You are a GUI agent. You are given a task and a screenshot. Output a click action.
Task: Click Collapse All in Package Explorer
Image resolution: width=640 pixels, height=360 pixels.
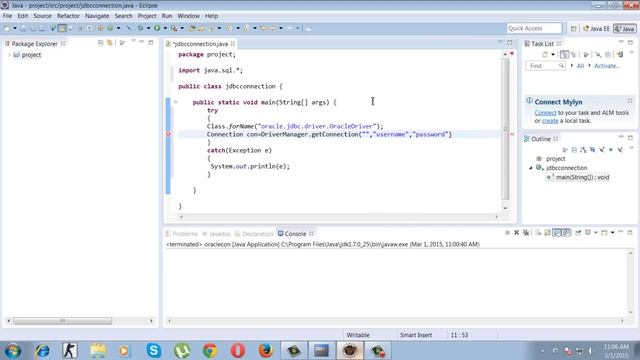click(100, 42)
